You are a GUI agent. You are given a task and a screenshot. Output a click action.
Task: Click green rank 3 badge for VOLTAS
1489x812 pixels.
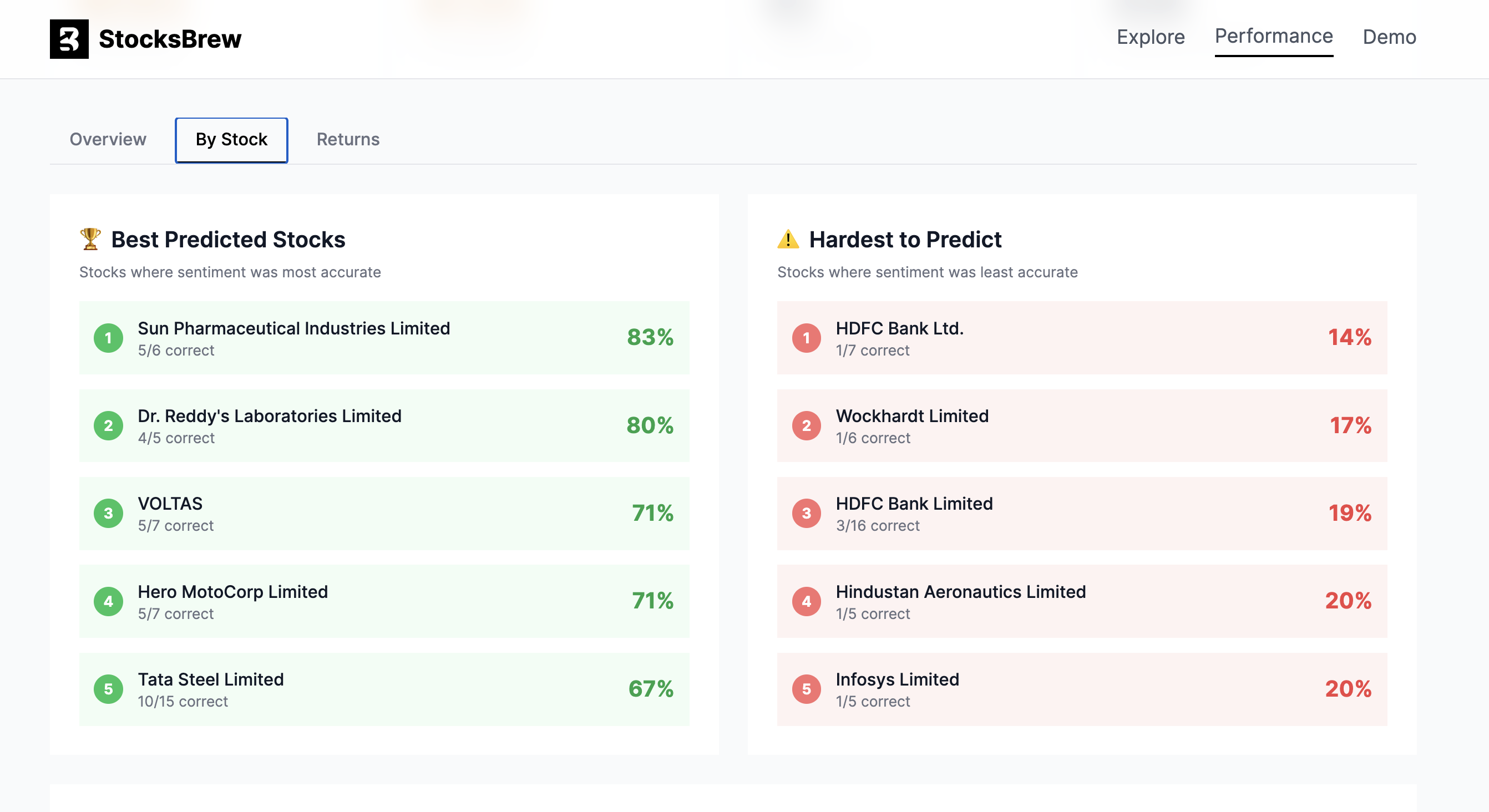(108, 513)
